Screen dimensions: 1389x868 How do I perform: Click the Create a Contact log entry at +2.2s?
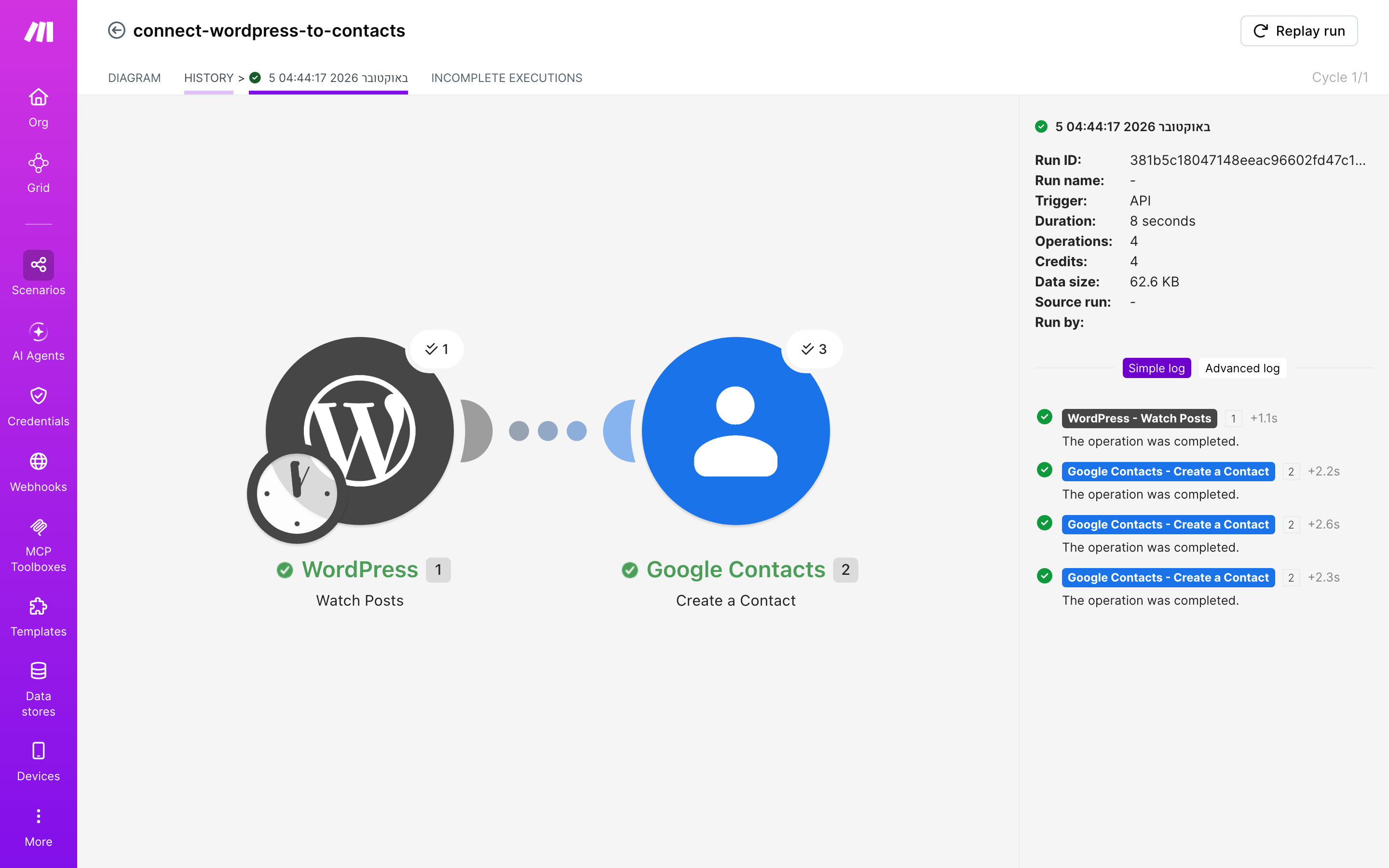pyautogui.click(x=1168, y=471)
